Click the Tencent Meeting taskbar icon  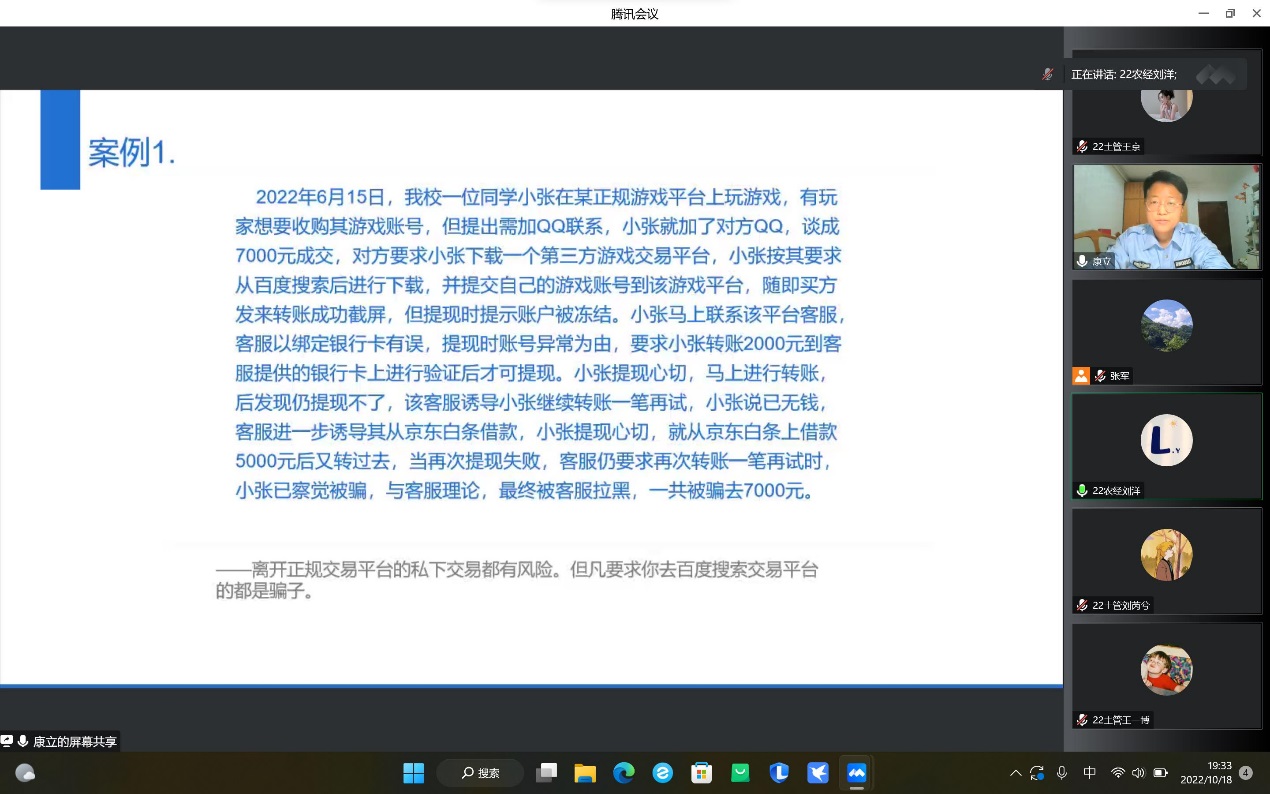[856, 773]
